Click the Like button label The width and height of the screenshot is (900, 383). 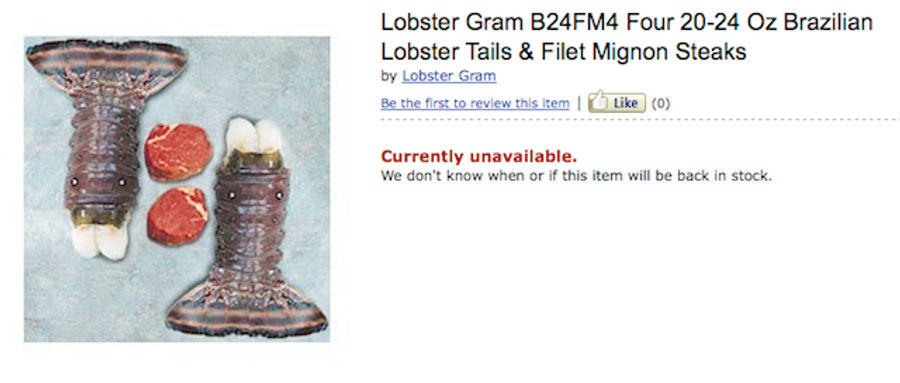625,103
